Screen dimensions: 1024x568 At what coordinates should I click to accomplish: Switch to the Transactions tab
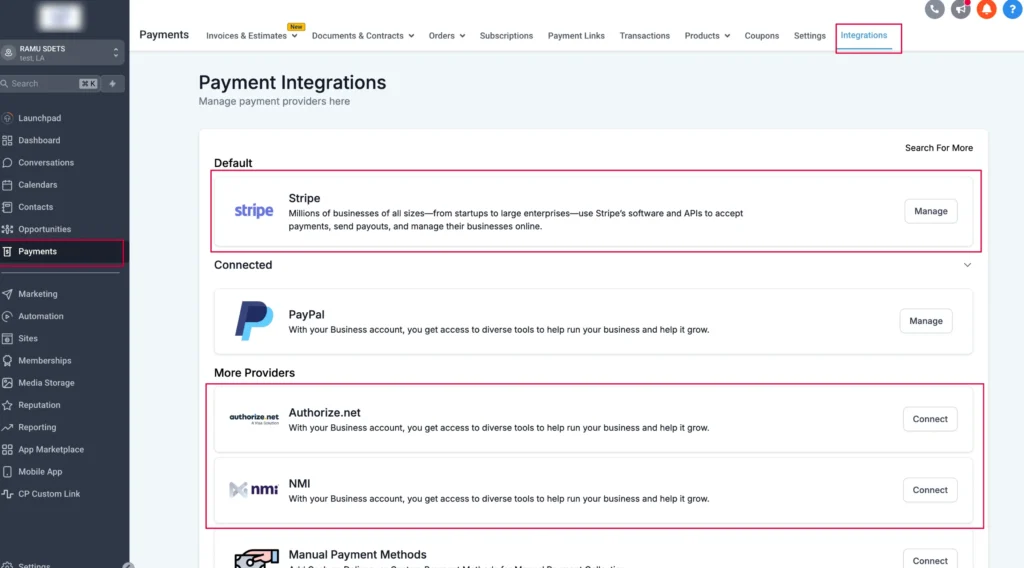645,36
